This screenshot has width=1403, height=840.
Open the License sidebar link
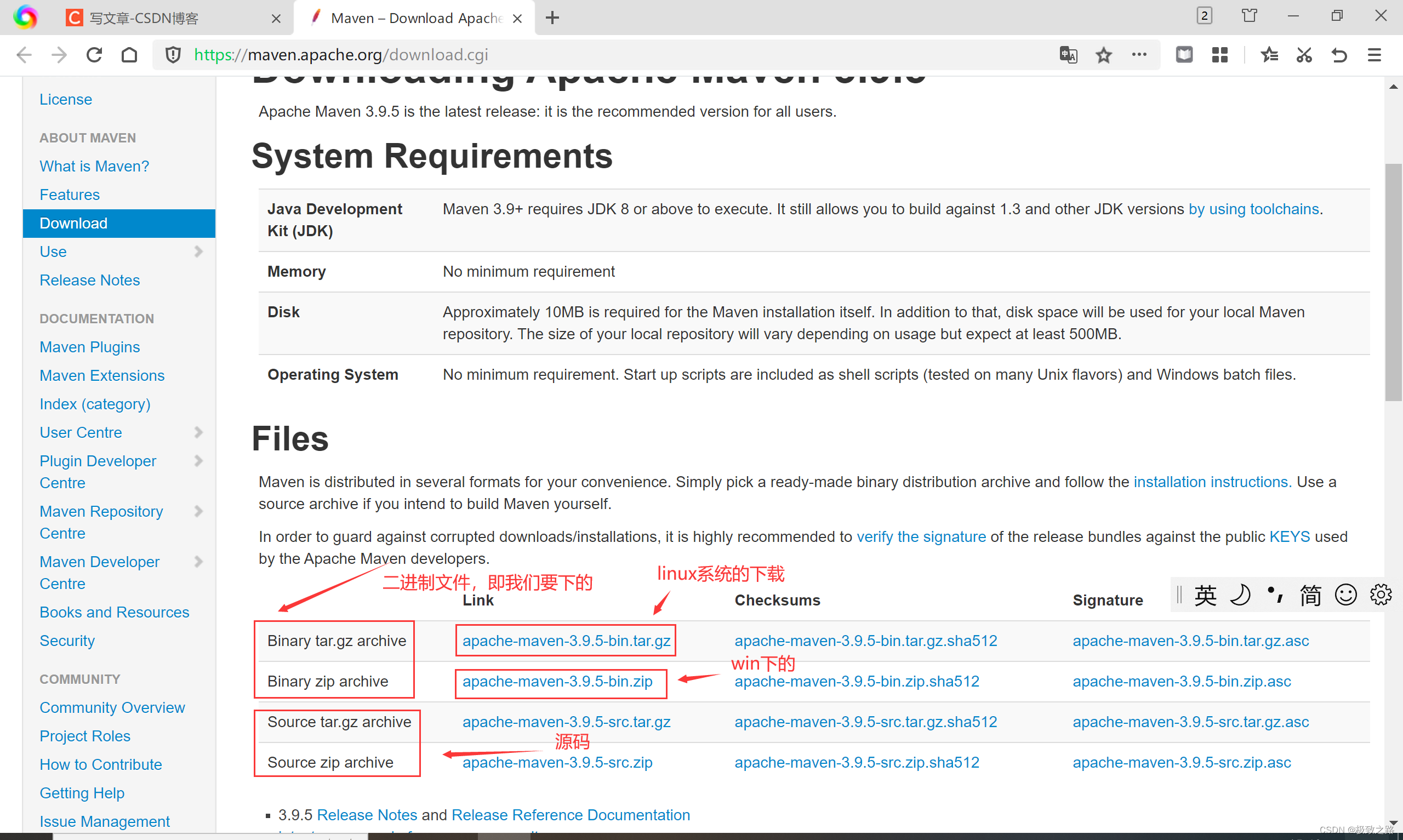pos(66,100)
